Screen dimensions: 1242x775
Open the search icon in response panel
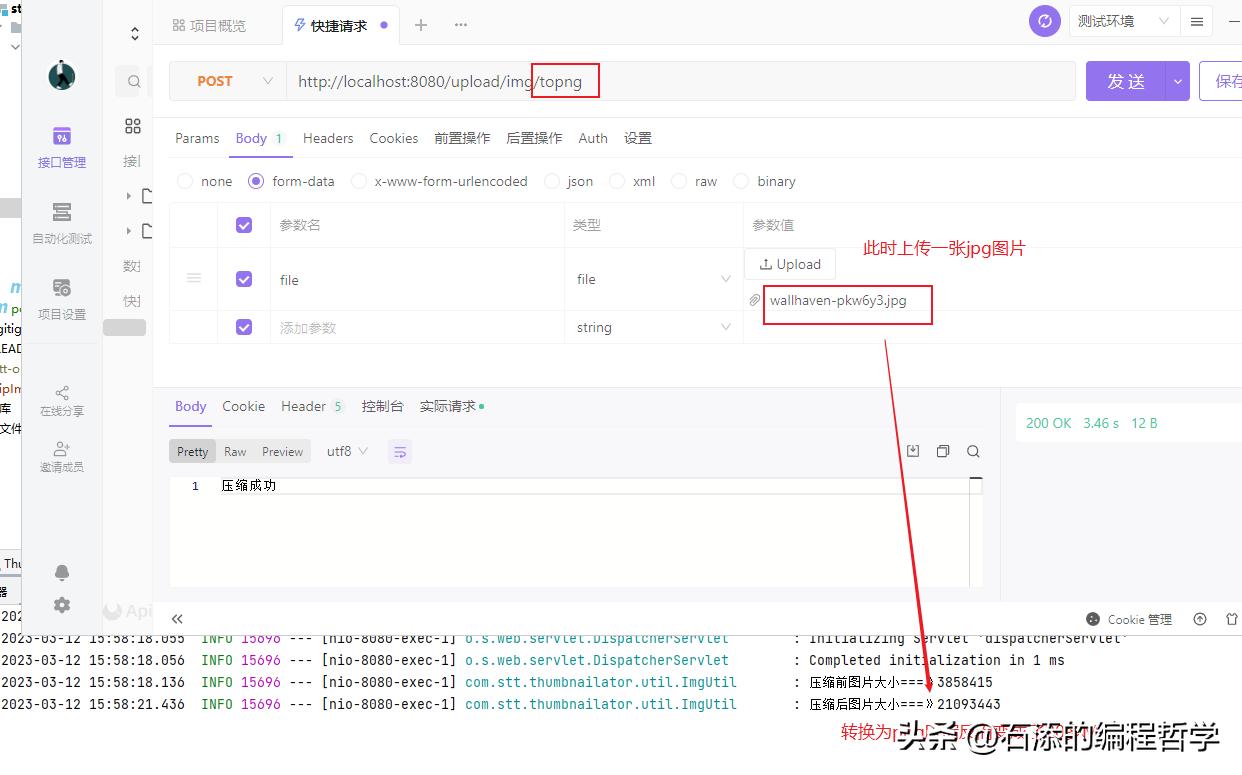pos(973,451)
